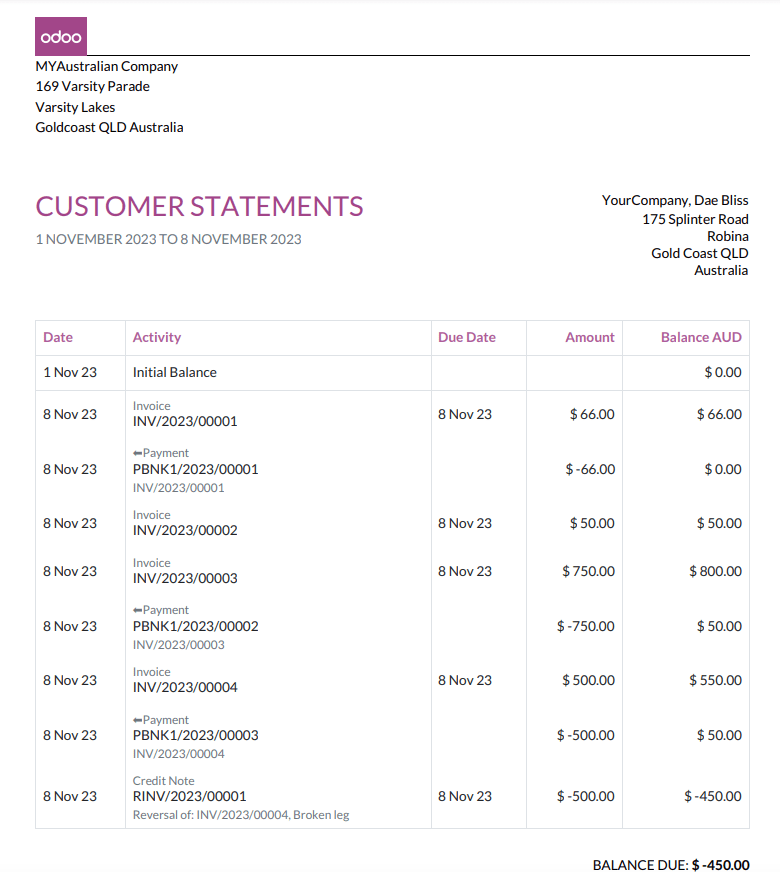Click the payment arrow icon above PBNK1/2023/00001
This screenshot has width=780, height=872.
pos(137,453)
